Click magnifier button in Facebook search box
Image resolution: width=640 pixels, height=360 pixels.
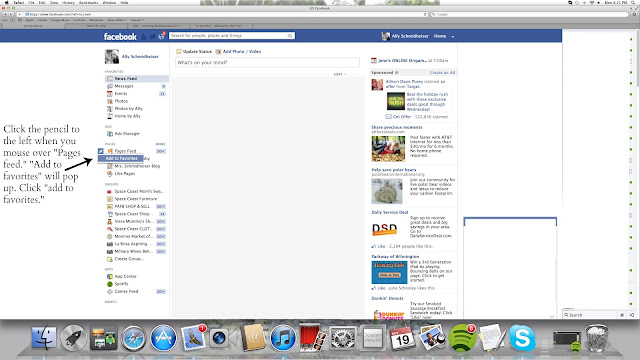(x=290, y=36)
